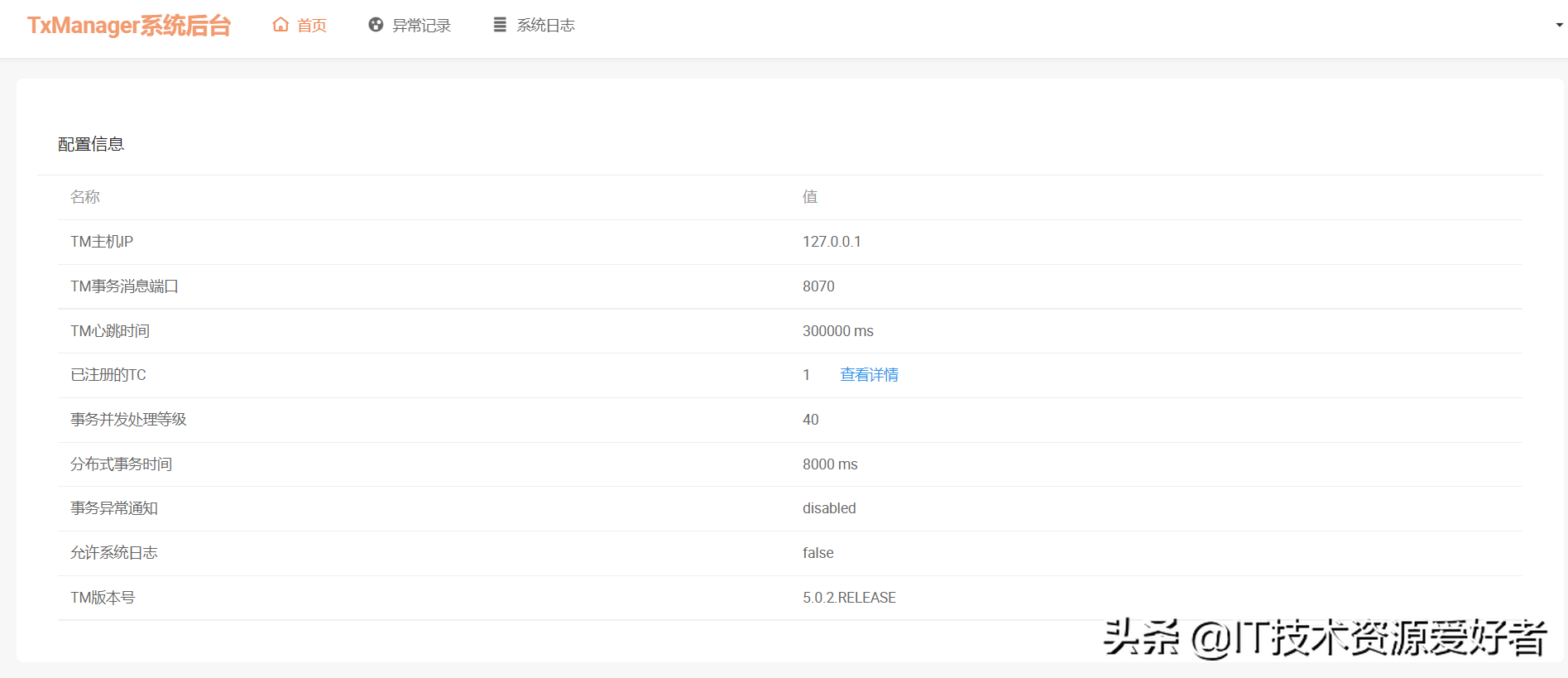Select the 300000 ms heartbeat value

[837, 331]
